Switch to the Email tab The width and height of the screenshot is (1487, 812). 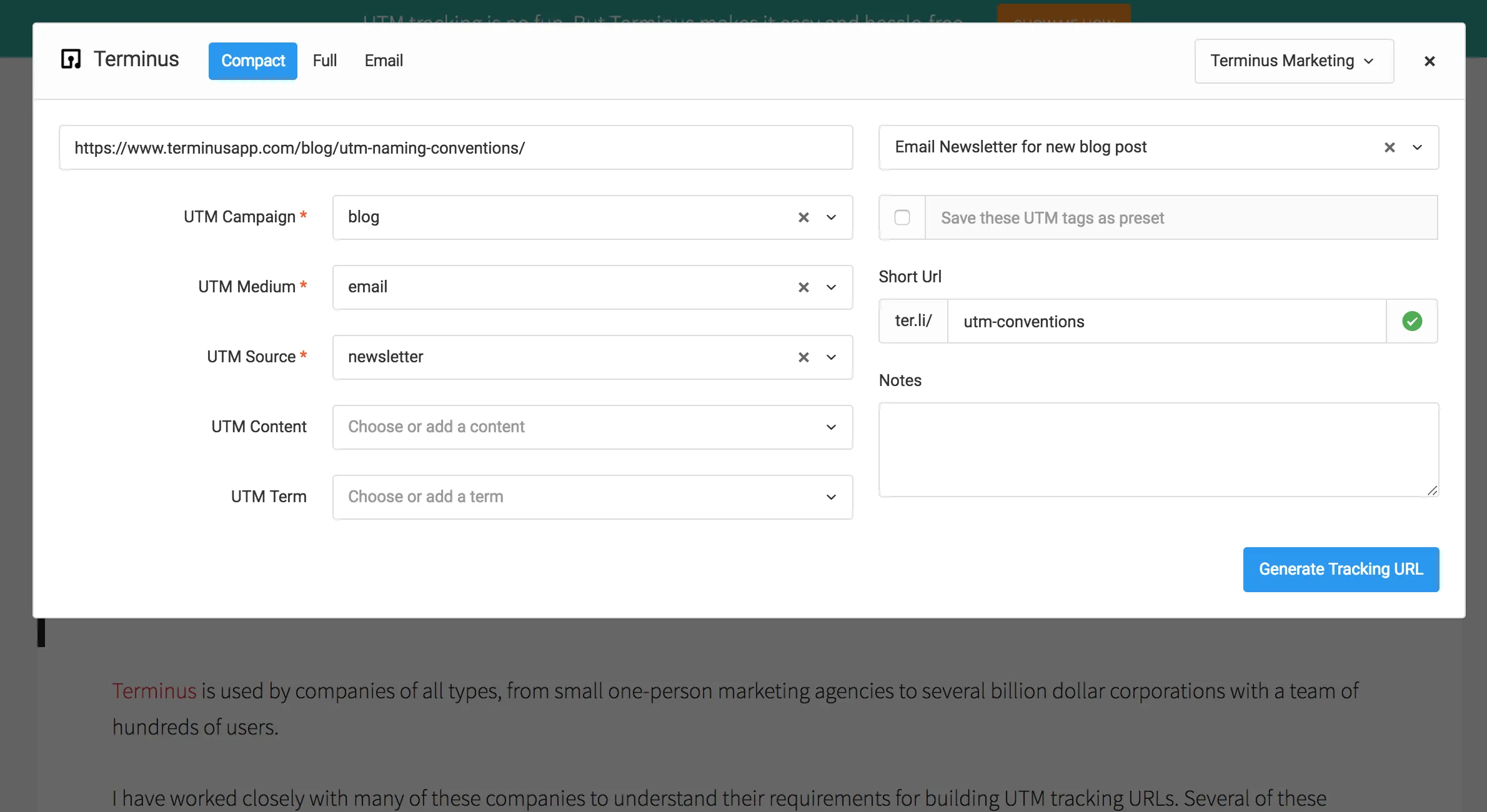(383, 60)
